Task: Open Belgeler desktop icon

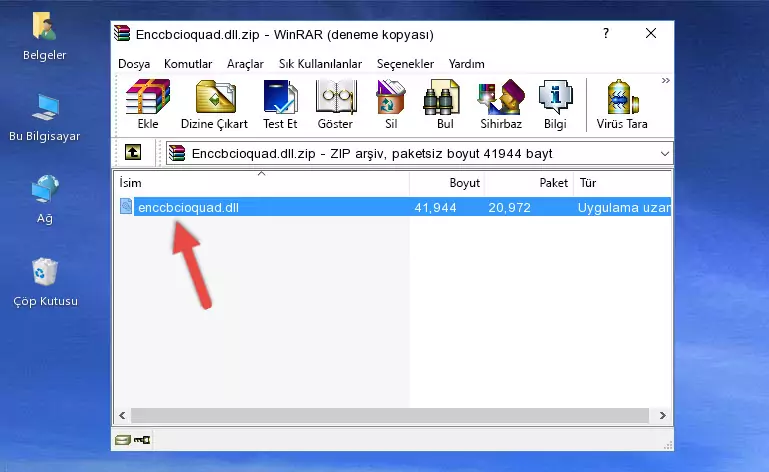Action: pos(44,37)
